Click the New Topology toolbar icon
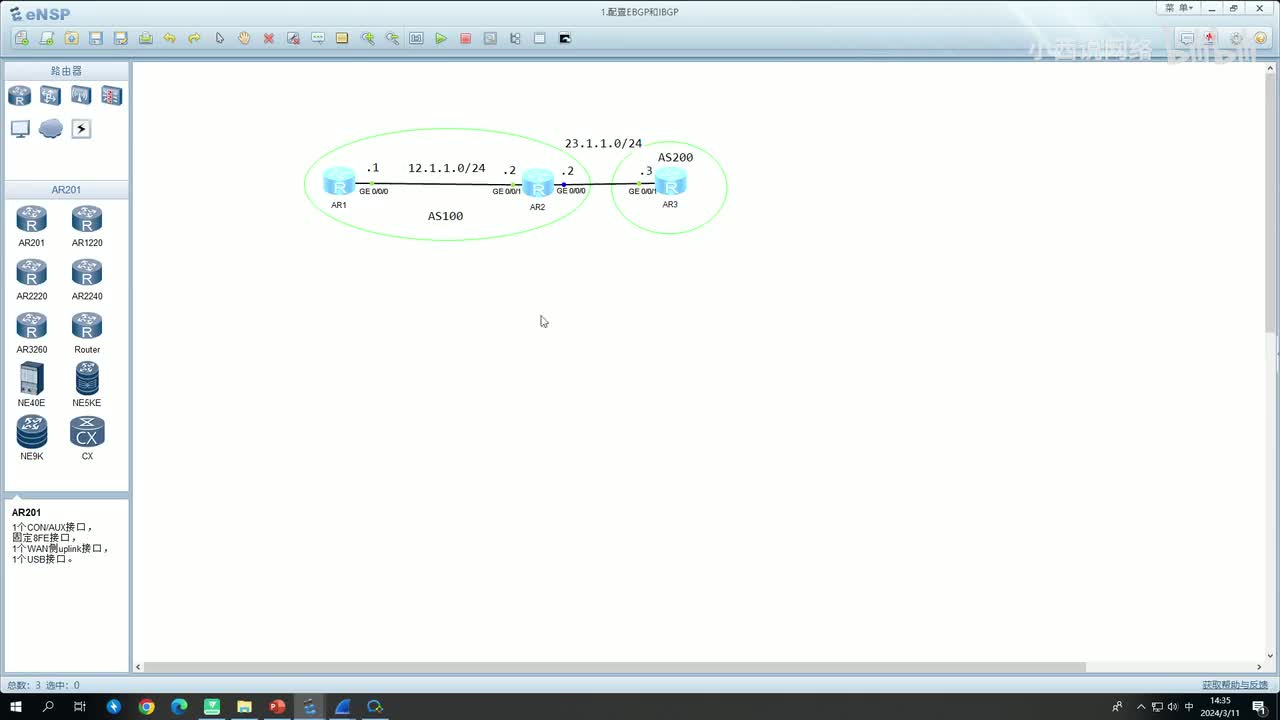The image size is (1280, 720). click(x=22, y=38)
